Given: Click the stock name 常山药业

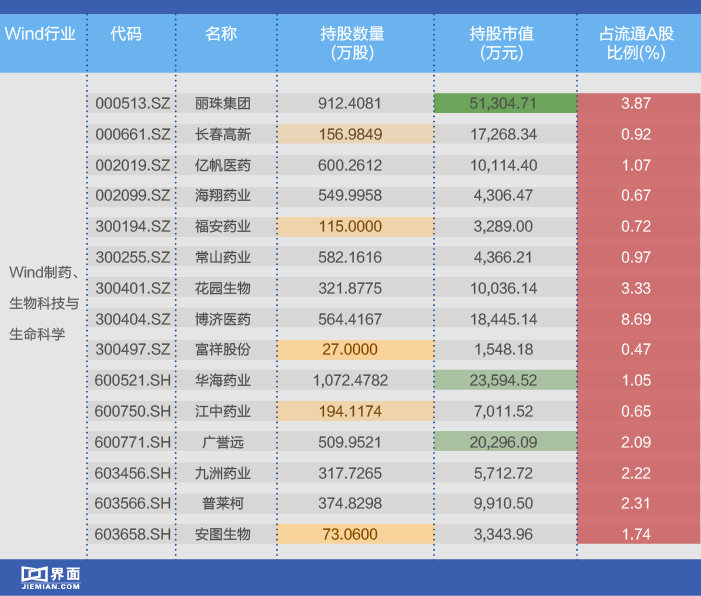Looking at the screenshot, I should [x=223, y=257].
